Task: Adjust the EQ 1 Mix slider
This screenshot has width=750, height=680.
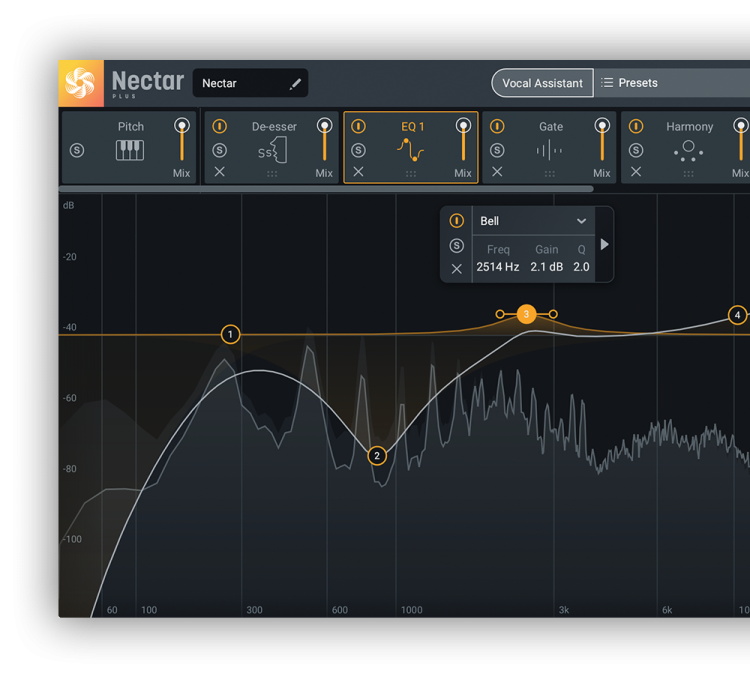Action: 463,139
